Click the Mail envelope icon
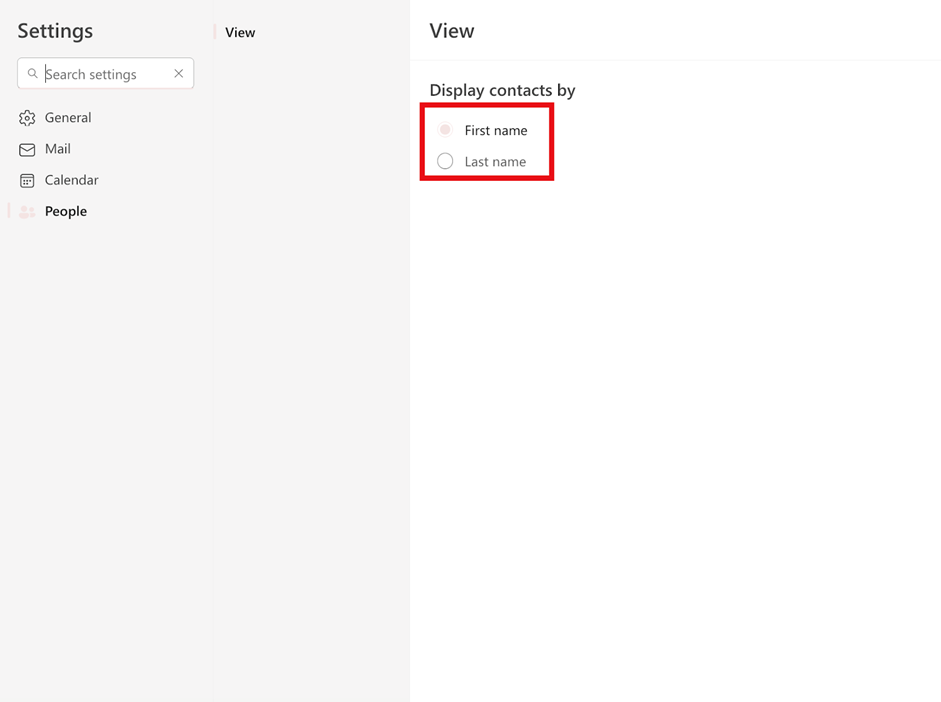 pos(27,149)
